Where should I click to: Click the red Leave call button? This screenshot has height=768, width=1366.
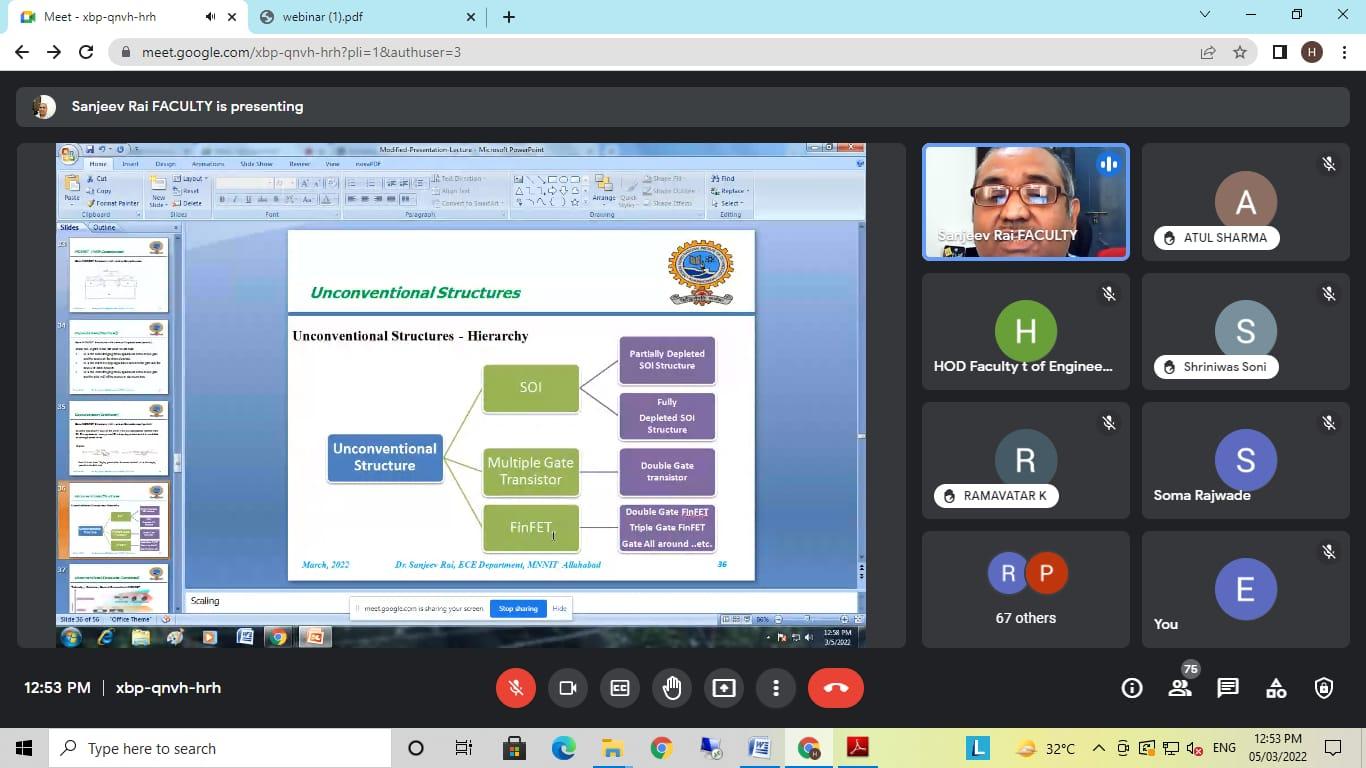(x=836, y=688)
